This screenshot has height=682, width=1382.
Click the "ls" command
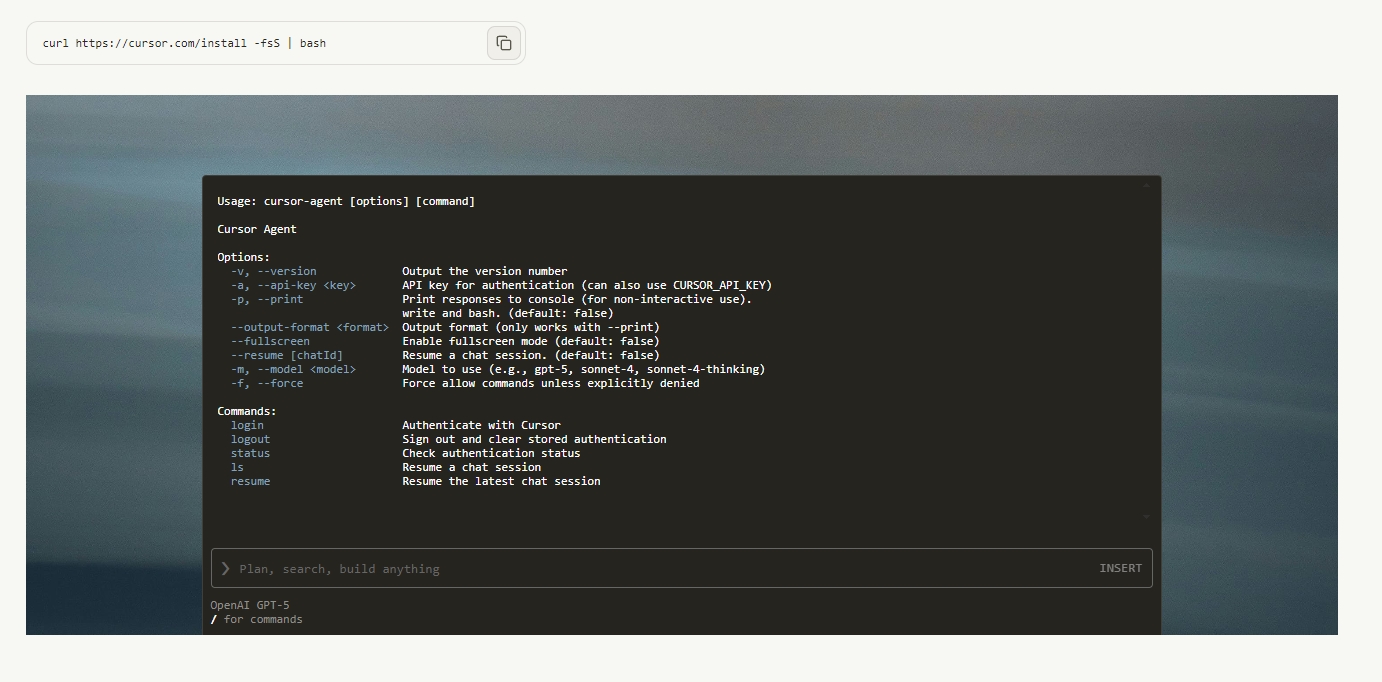coord(237,467)
